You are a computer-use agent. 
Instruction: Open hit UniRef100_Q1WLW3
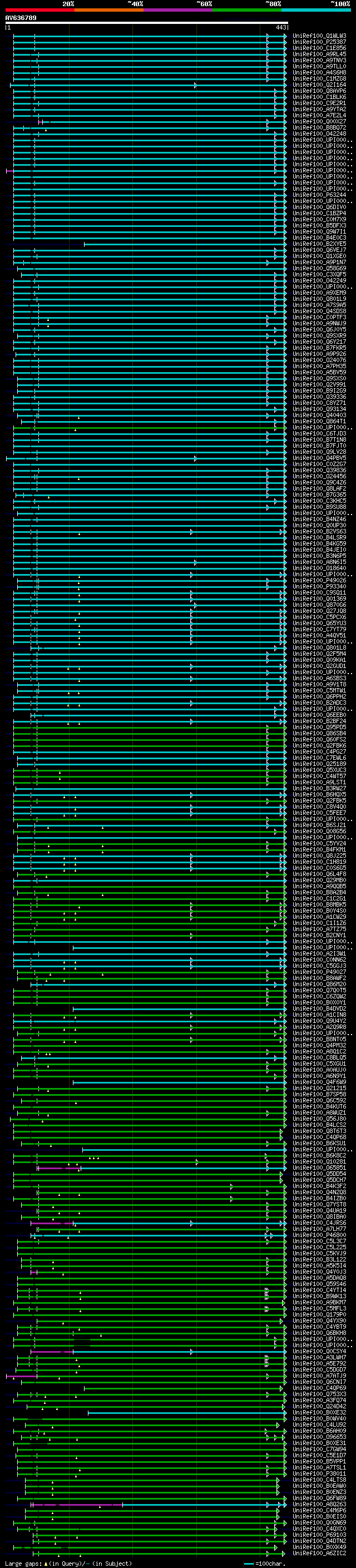(319, 36)
